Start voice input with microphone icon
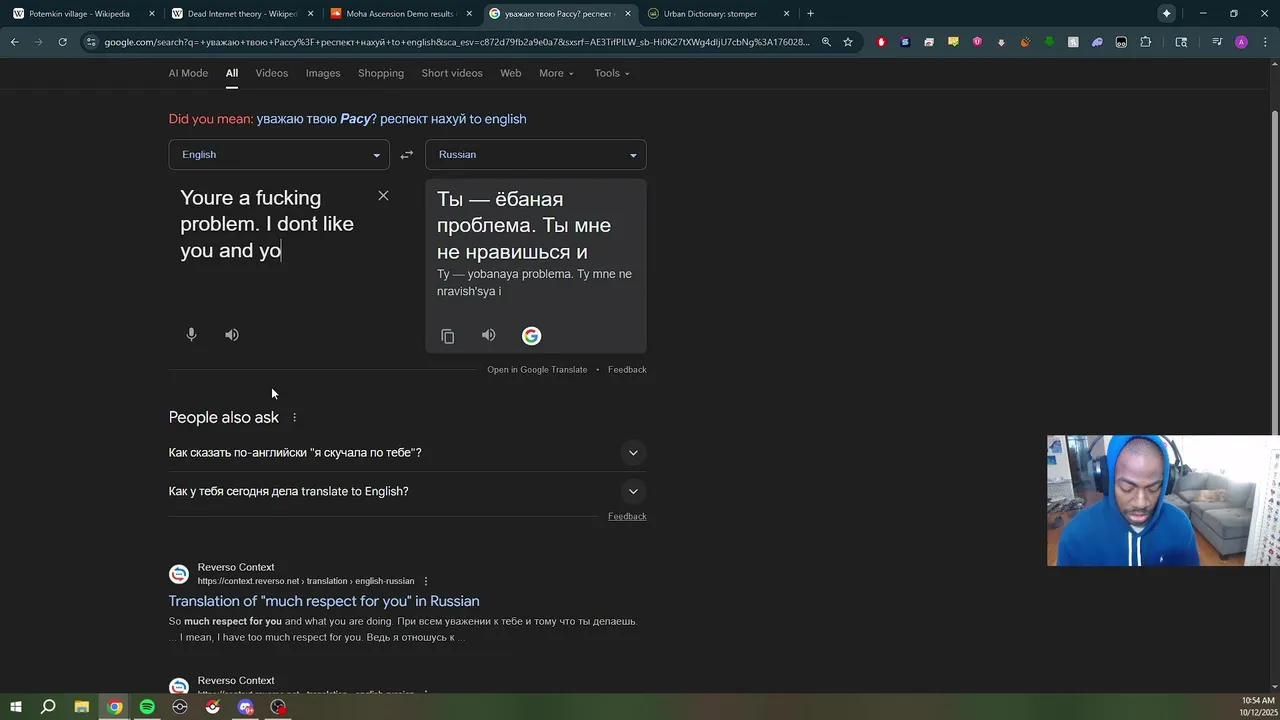This screenshot has width=1280, height=720. [191, 335]
